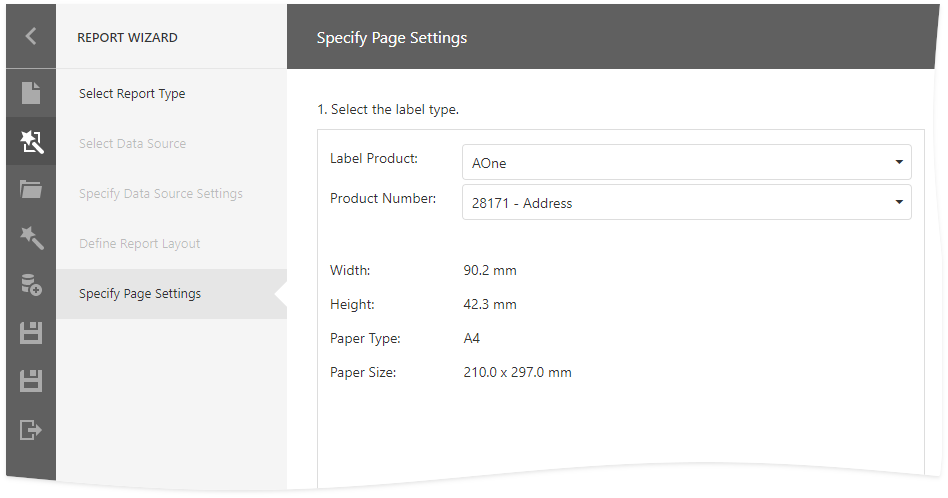This screenshot has width=948, height=498.
Task: Click the lower Save As floppy disk icon
Action: point(31,381)
